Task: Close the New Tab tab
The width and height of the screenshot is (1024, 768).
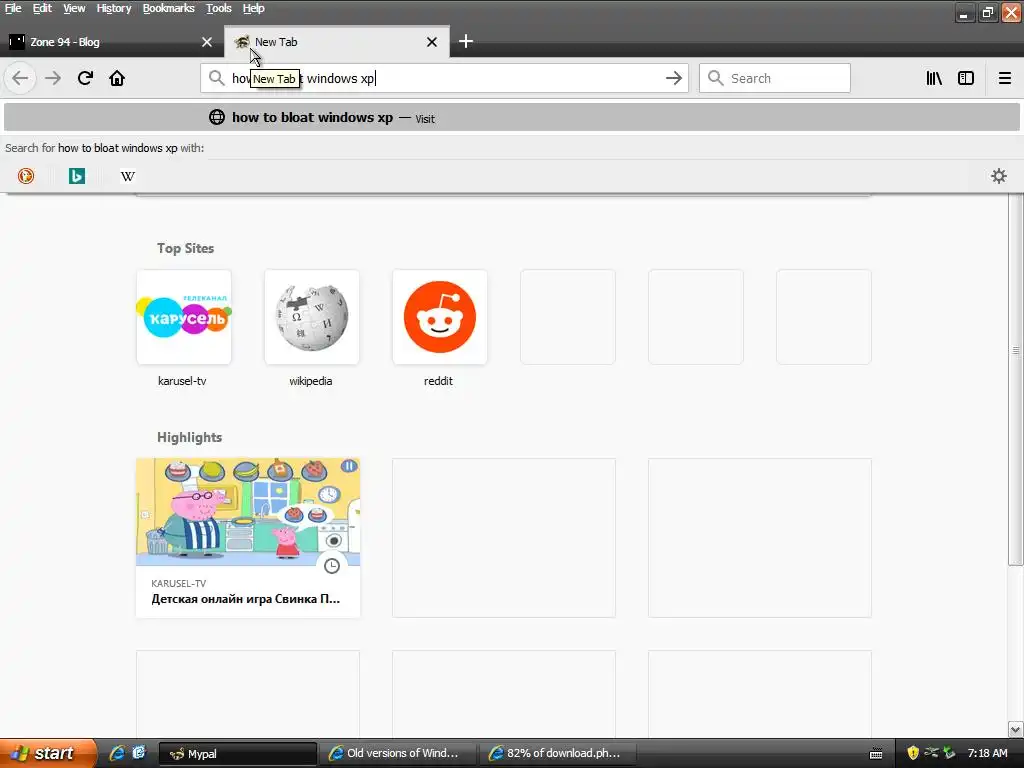Action: coord(432,42)
